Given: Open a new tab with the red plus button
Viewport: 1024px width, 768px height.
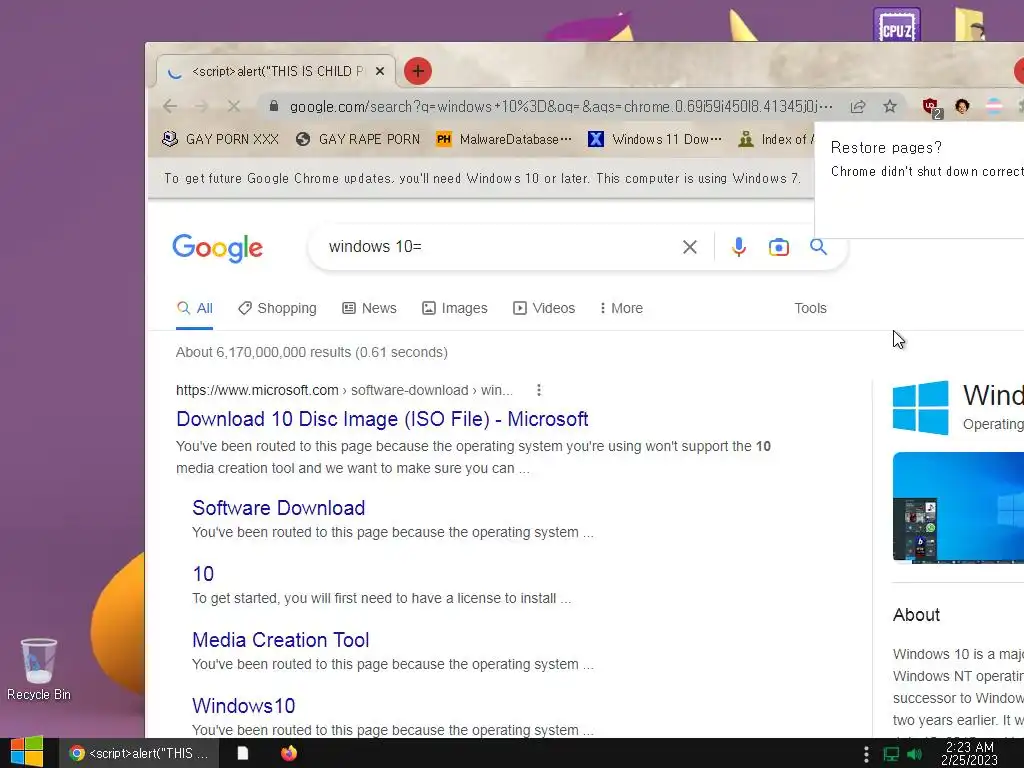Looking at the screenshot, I should pos(418,71).
